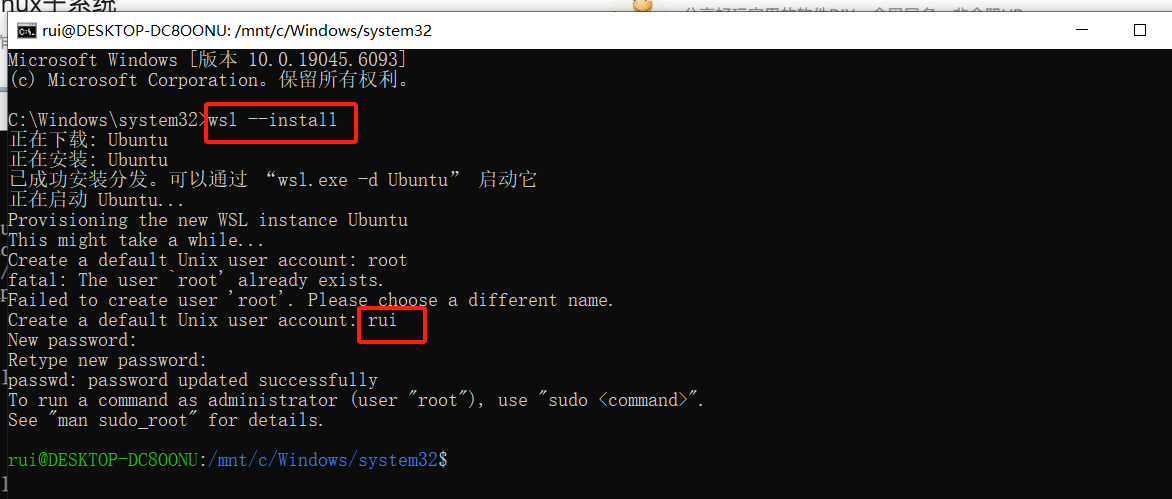
Task: Click the '正在下载: Ubuntu' line
Action: (87, 140)
